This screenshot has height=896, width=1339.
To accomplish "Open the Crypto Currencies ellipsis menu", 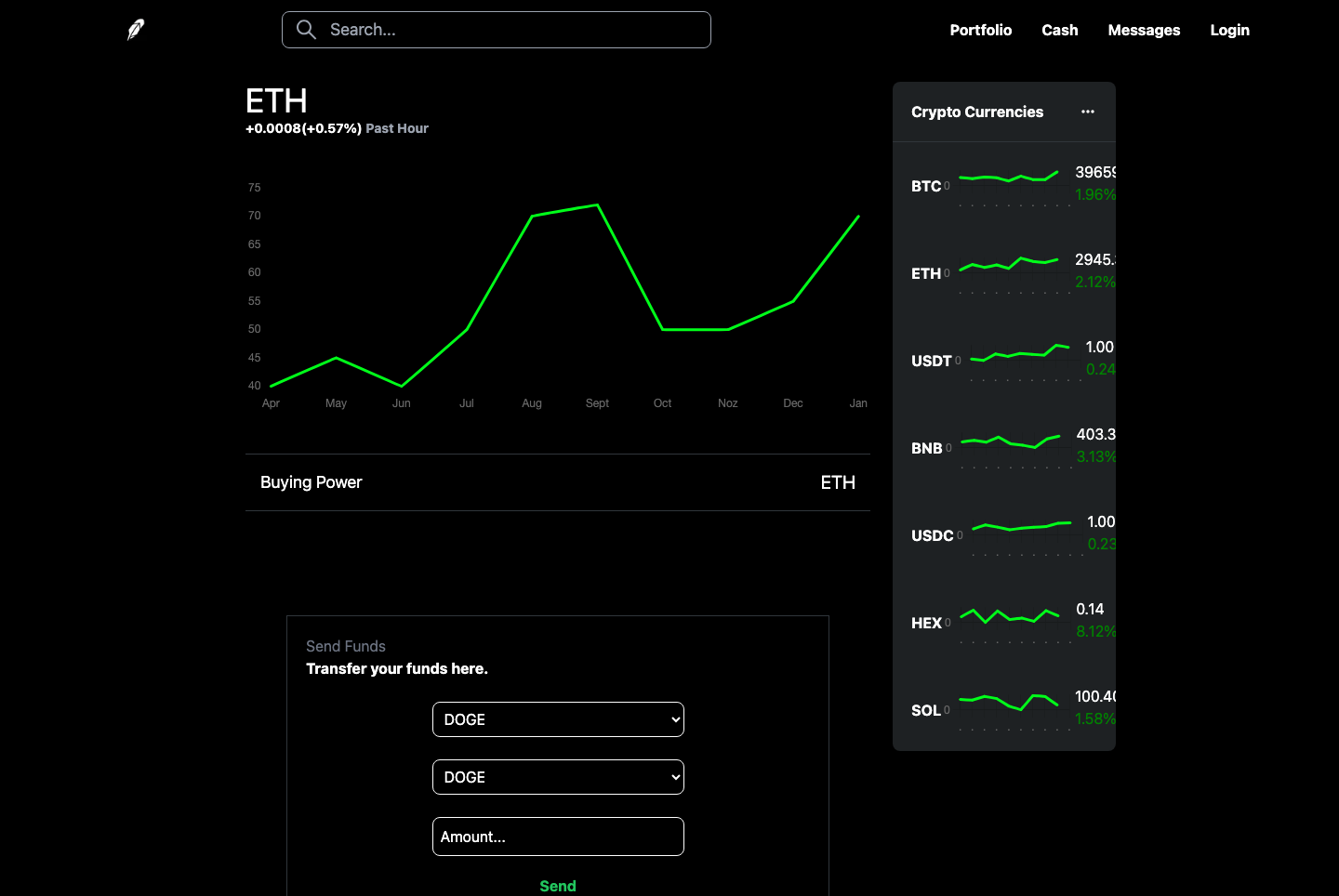I will coord(1088,111).
